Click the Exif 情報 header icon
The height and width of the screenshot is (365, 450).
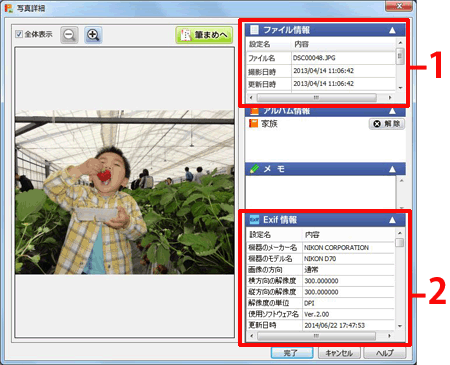[x=254, y=220]
